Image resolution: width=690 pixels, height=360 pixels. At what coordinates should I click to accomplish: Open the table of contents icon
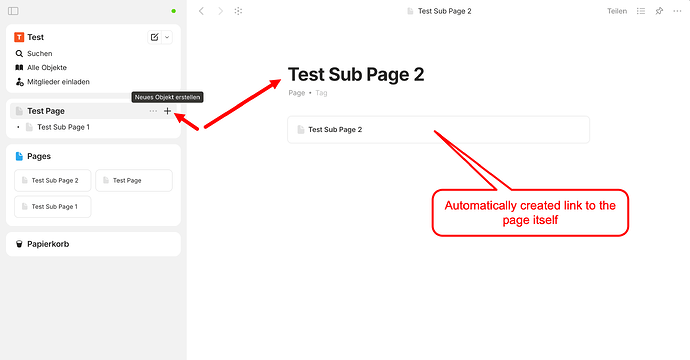click(641, 11)
